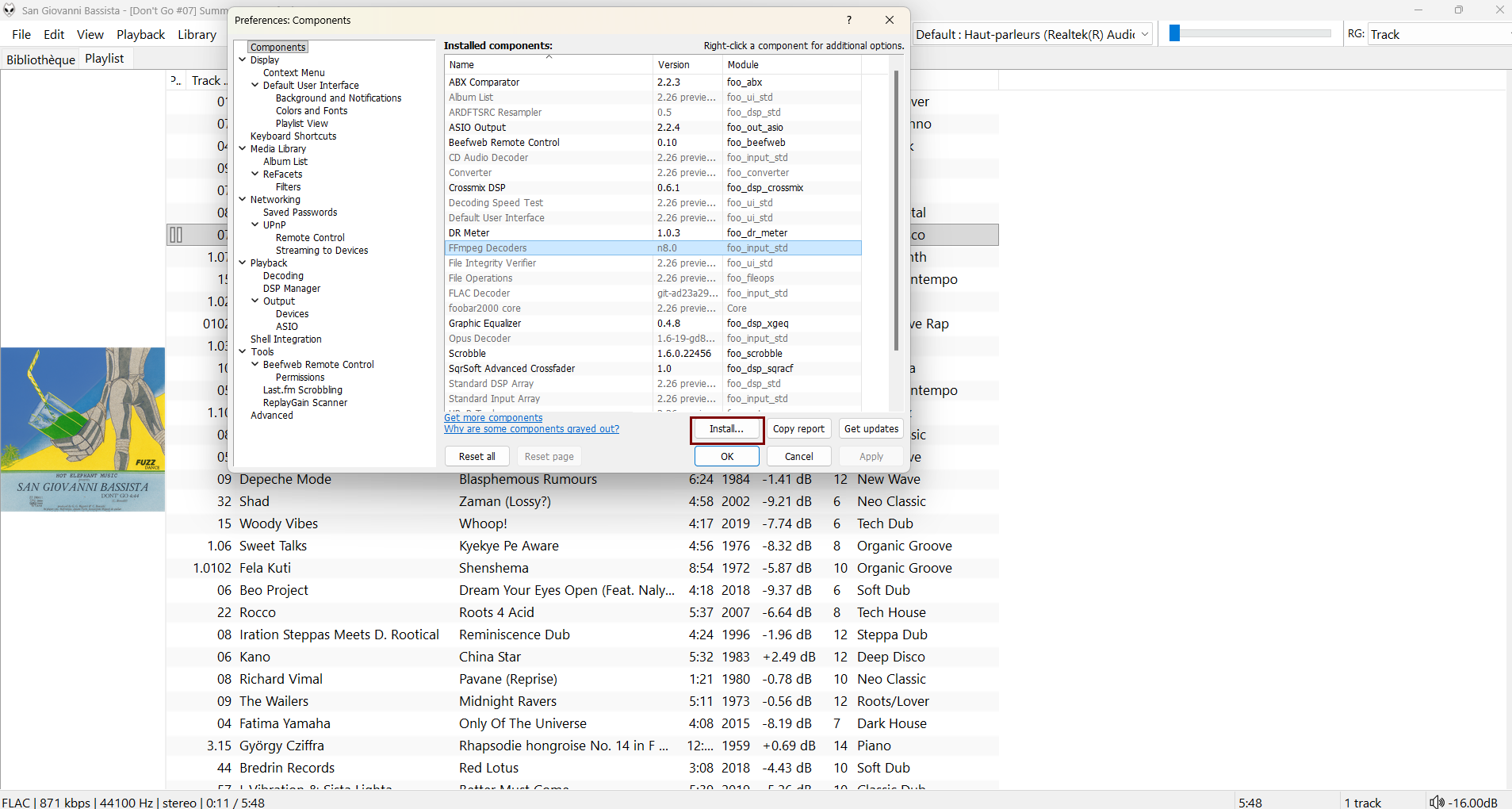Collapse the Beefweb Remote Control tree node

pos(255,364)
